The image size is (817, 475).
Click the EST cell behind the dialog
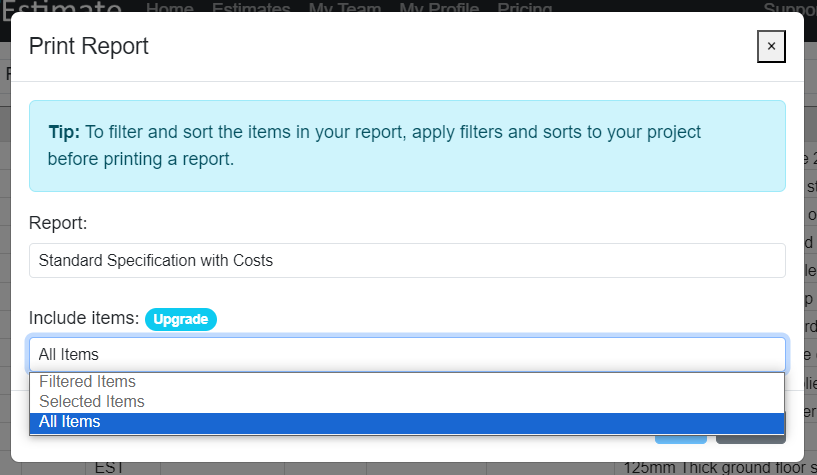coord(109,468)
